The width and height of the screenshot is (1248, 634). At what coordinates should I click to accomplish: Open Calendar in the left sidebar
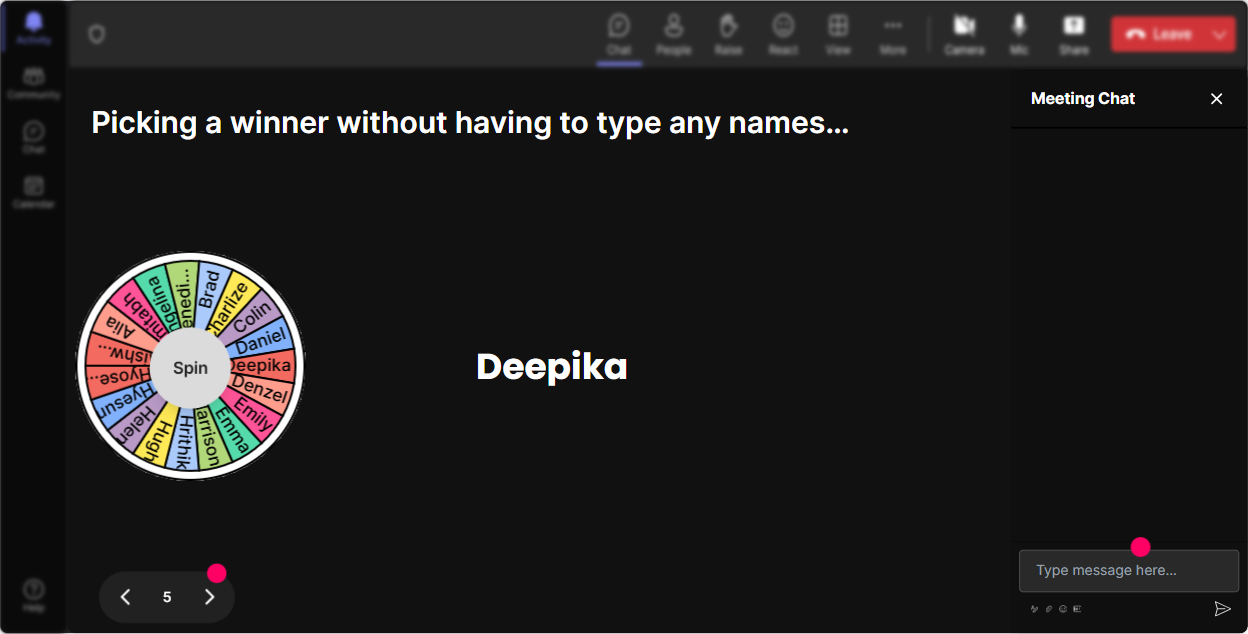34,192
